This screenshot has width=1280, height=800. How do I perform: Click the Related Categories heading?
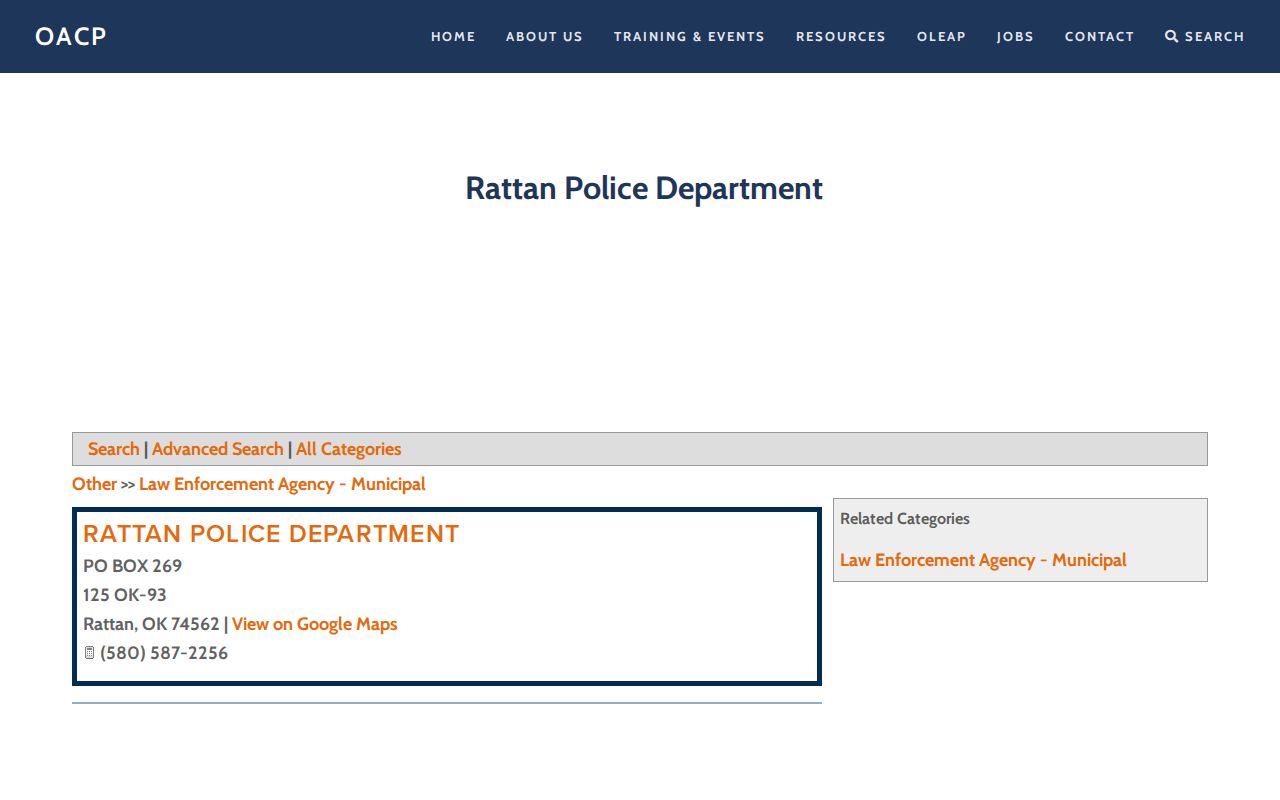pyautogui.click(x=905, y=519)
